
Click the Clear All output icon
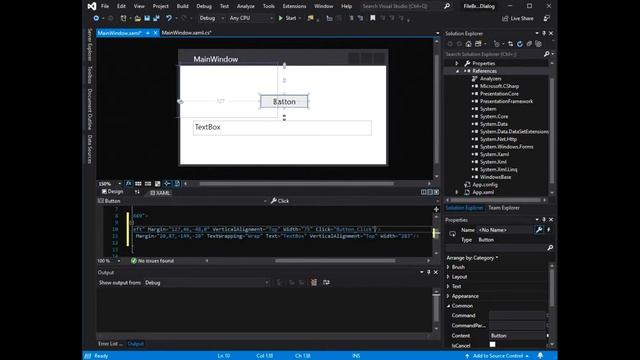click(x=314, y=282)
